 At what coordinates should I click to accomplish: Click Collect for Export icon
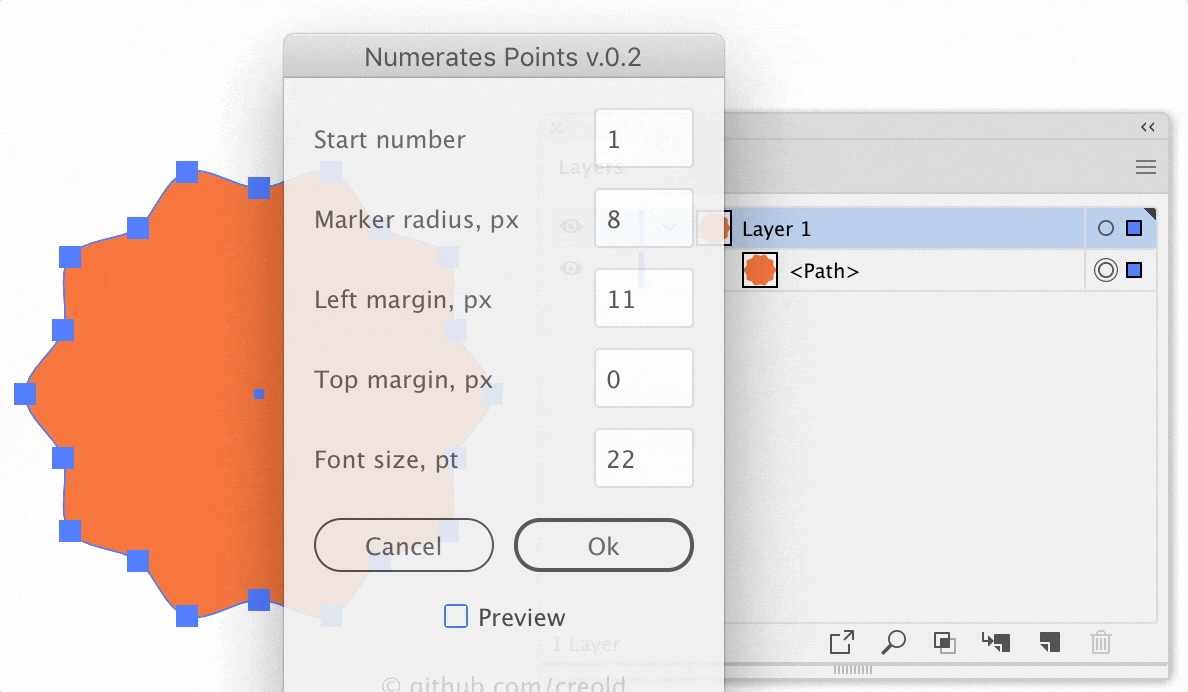pyautogui.click(x=842, y=642)
